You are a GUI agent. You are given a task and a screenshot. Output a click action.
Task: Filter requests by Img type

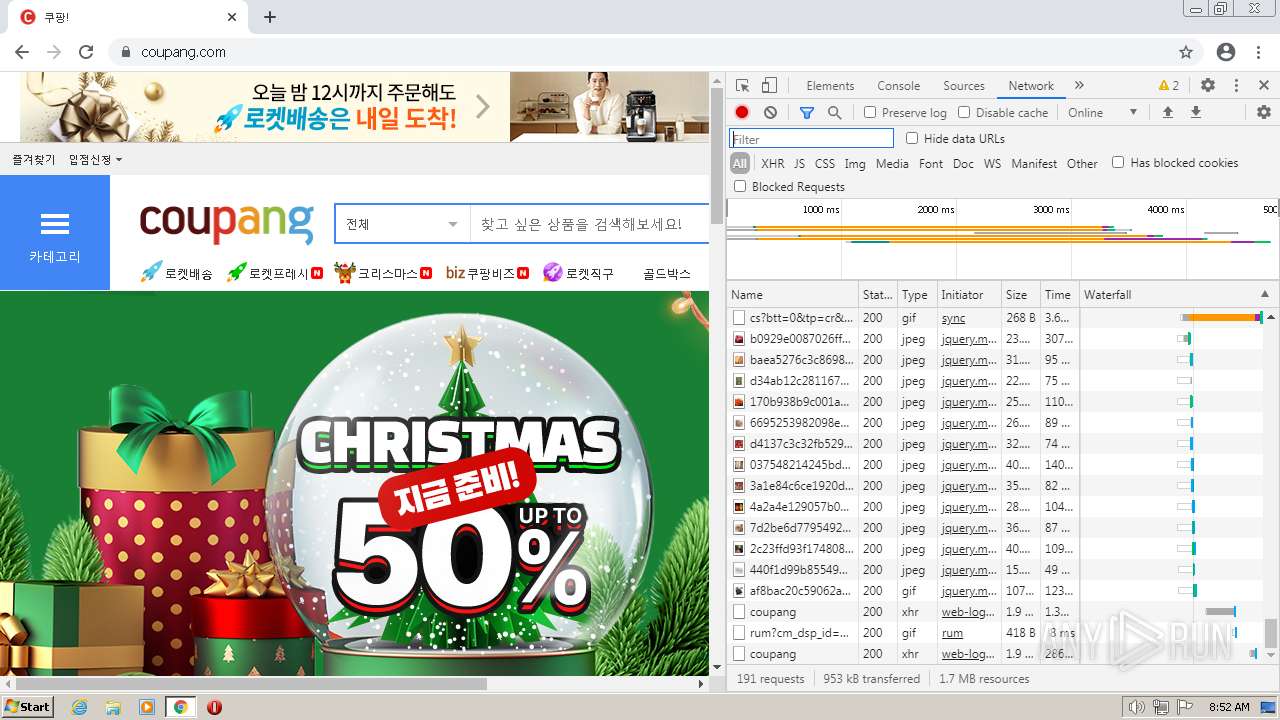pyautogui.click(x=855, y=164)
